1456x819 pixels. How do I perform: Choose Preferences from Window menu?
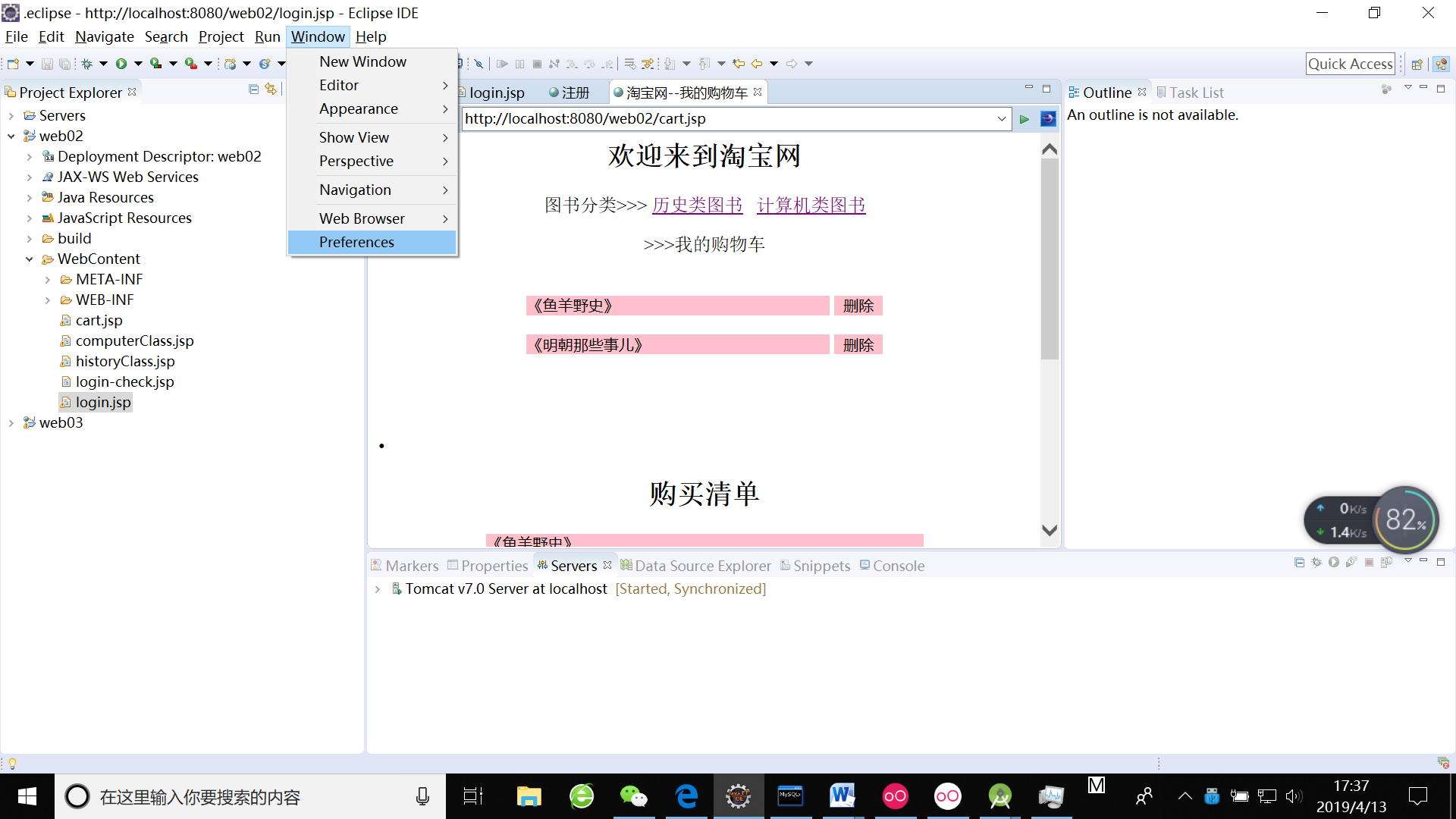[356, 242]
